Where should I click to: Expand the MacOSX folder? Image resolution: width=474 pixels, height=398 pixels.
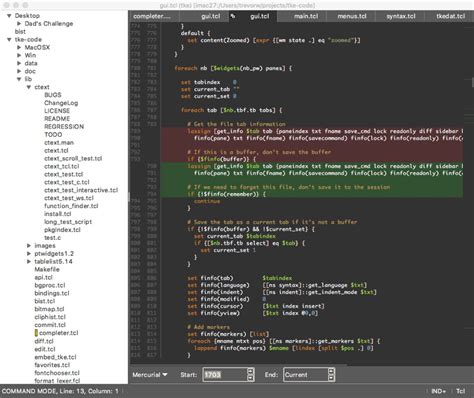pyautogui.click(x=19, y=47)
